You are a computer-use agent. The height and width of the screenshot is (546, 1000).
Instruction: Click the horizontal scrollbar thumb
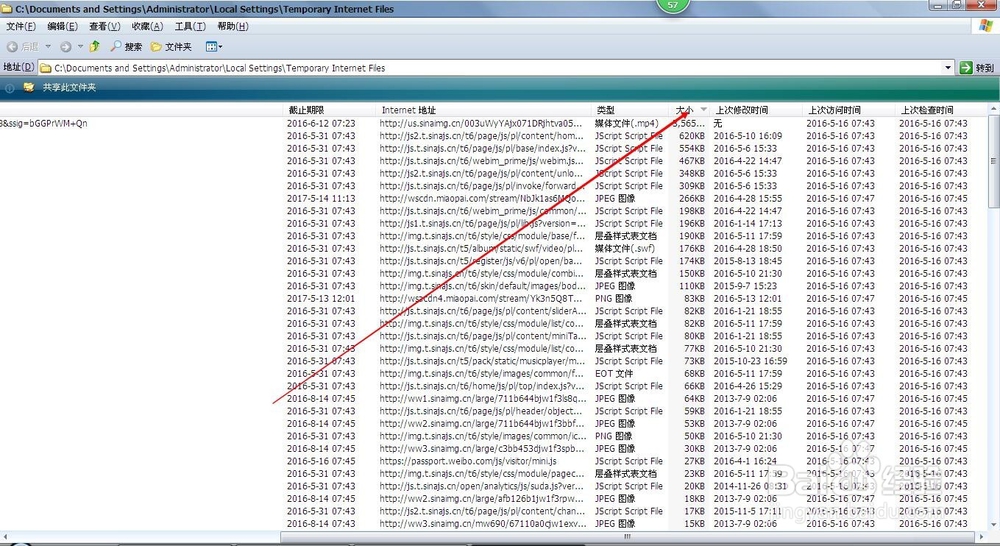tap(627, 537)
